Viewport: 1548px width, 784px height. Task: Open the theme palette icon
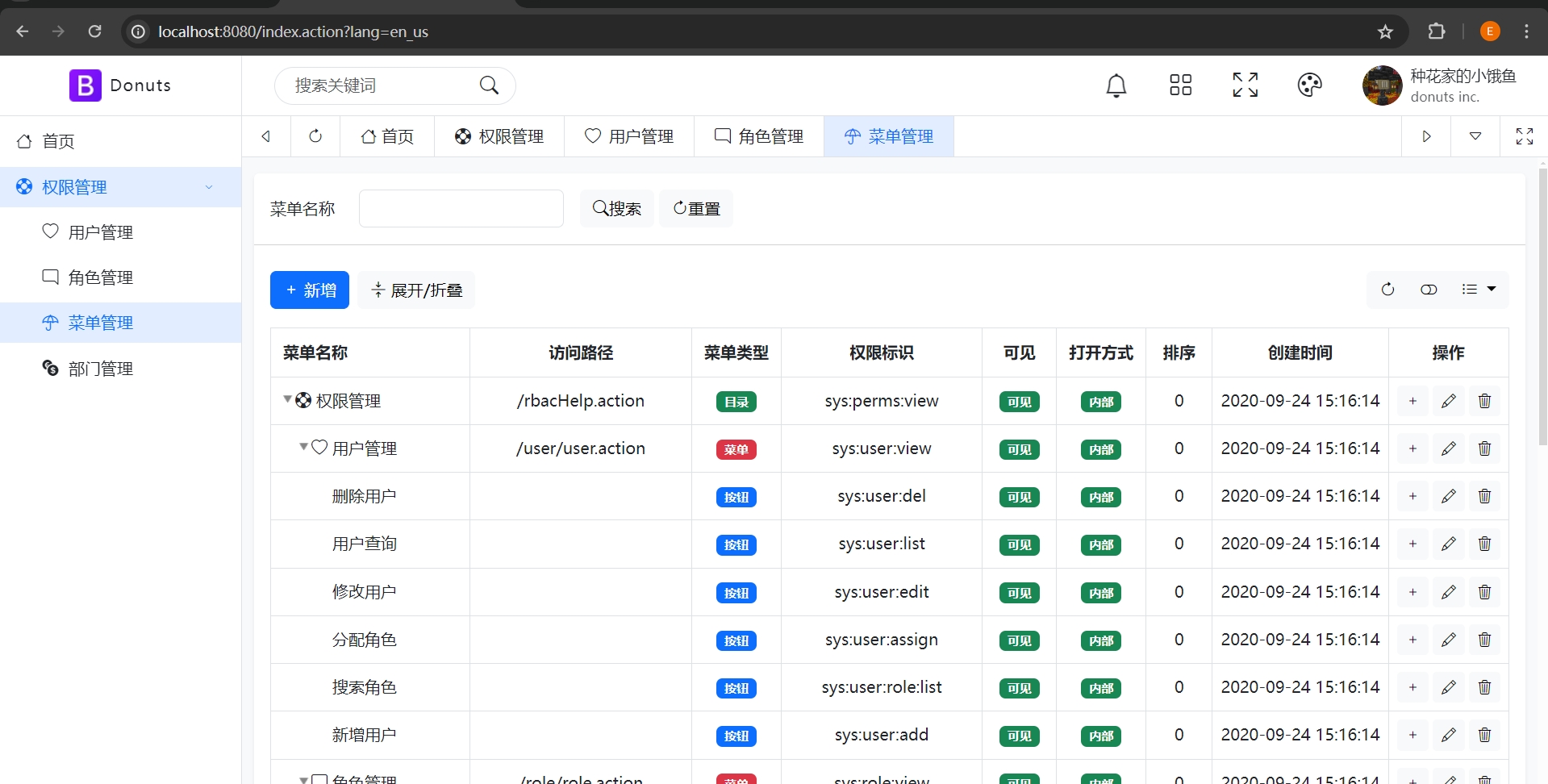tap(1309, 85)
